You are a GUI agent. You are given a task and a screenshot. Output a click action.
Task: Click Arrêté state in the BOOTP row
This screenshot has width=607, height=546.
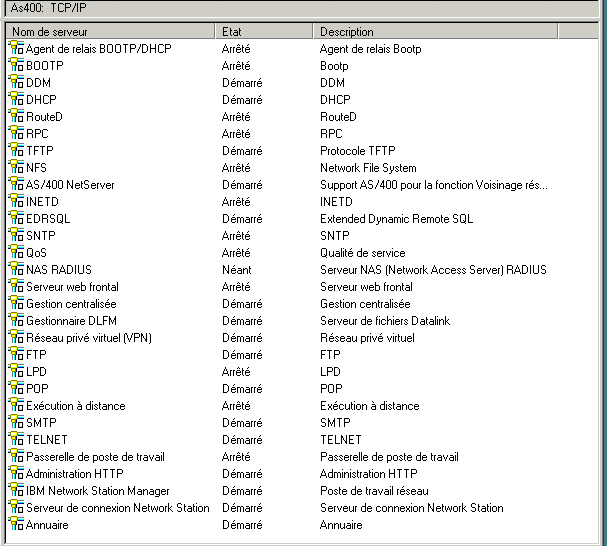tap(236, 65)
